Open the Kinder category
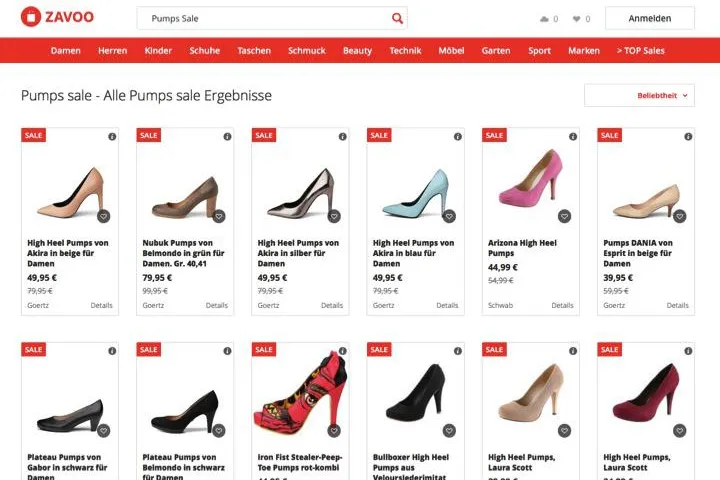Image resolution: width=720 pixels, height=480 pixels. coord(158,51)
